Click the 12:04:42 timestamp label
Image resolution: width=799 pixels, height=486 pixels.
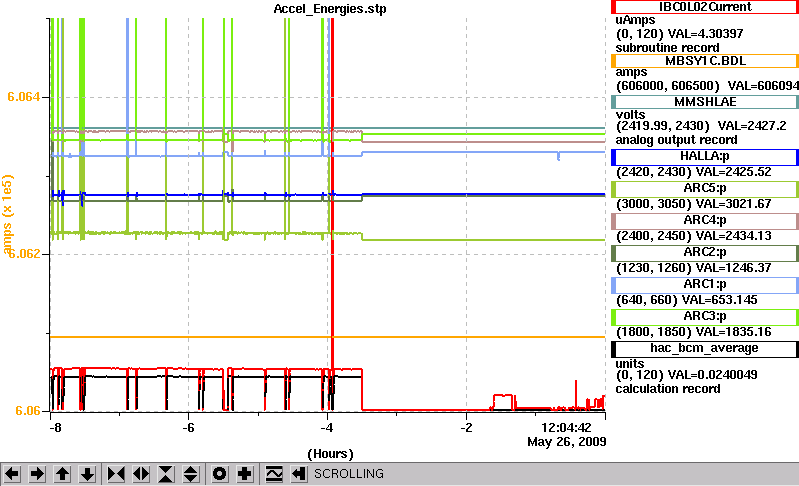(x=566, y=427)
